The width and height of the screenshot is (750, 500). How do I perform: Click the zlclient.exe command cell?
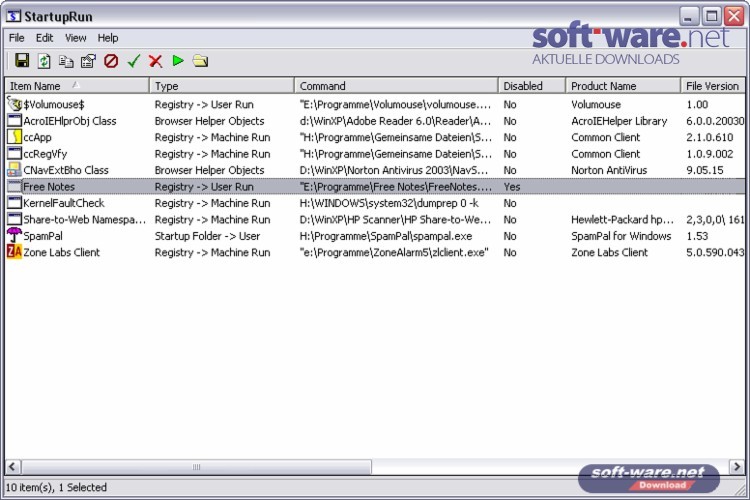[394, 252]
